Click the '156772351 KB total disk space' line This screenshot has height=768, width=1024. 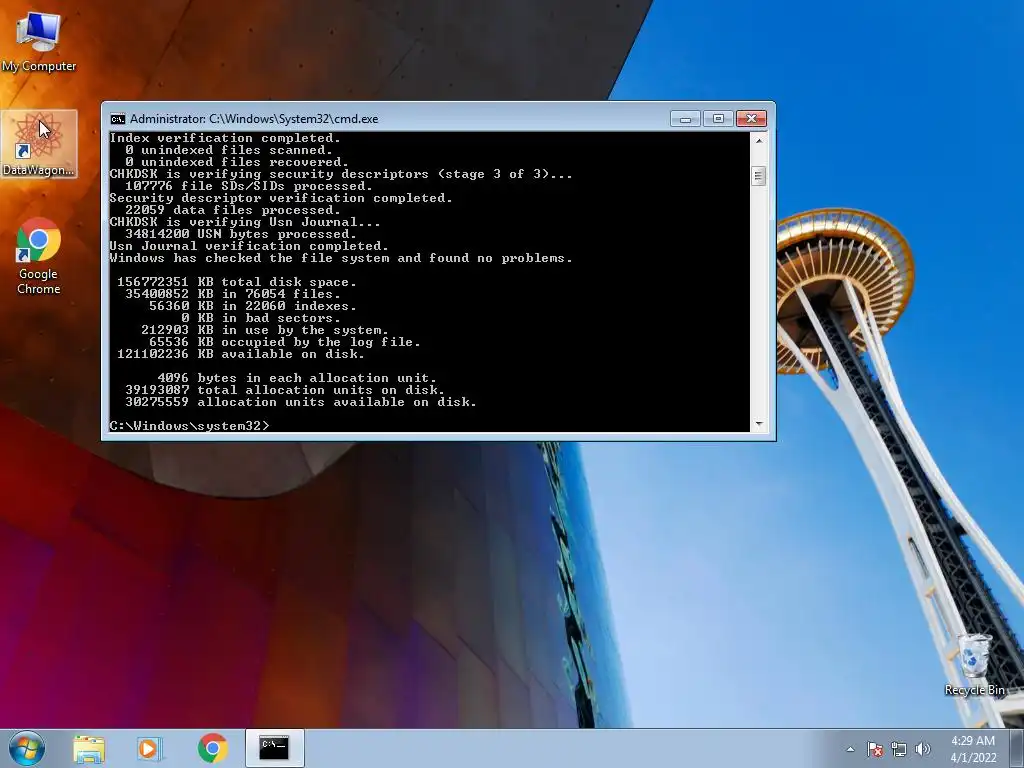point(236,282)
